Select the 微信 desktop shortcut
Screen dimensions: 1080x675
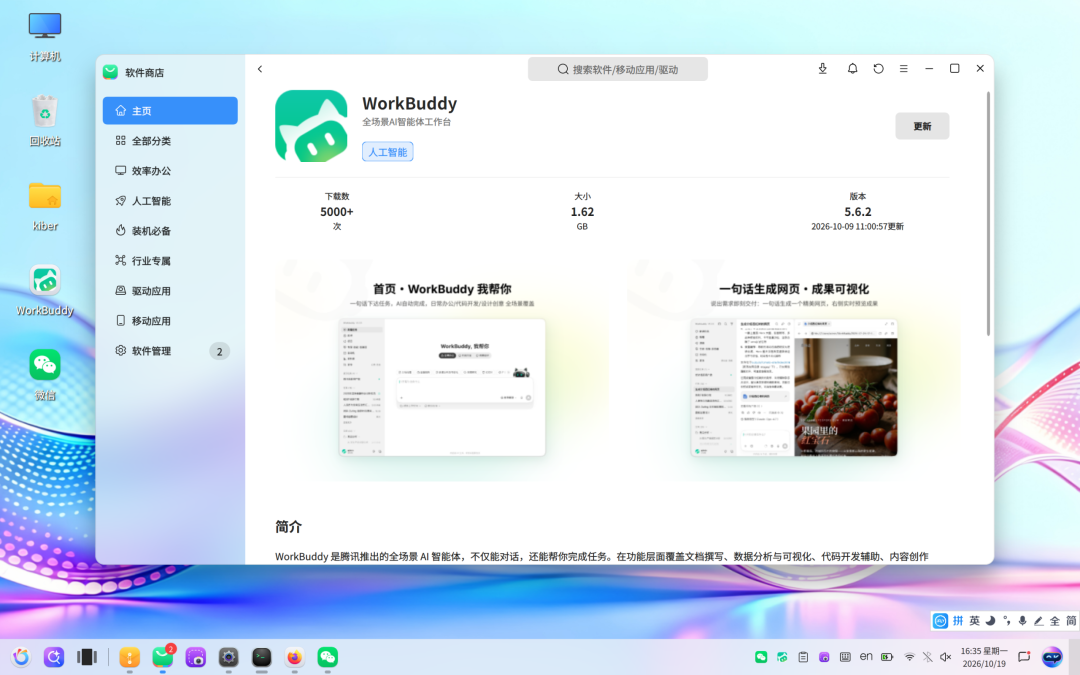pos(45,375)
